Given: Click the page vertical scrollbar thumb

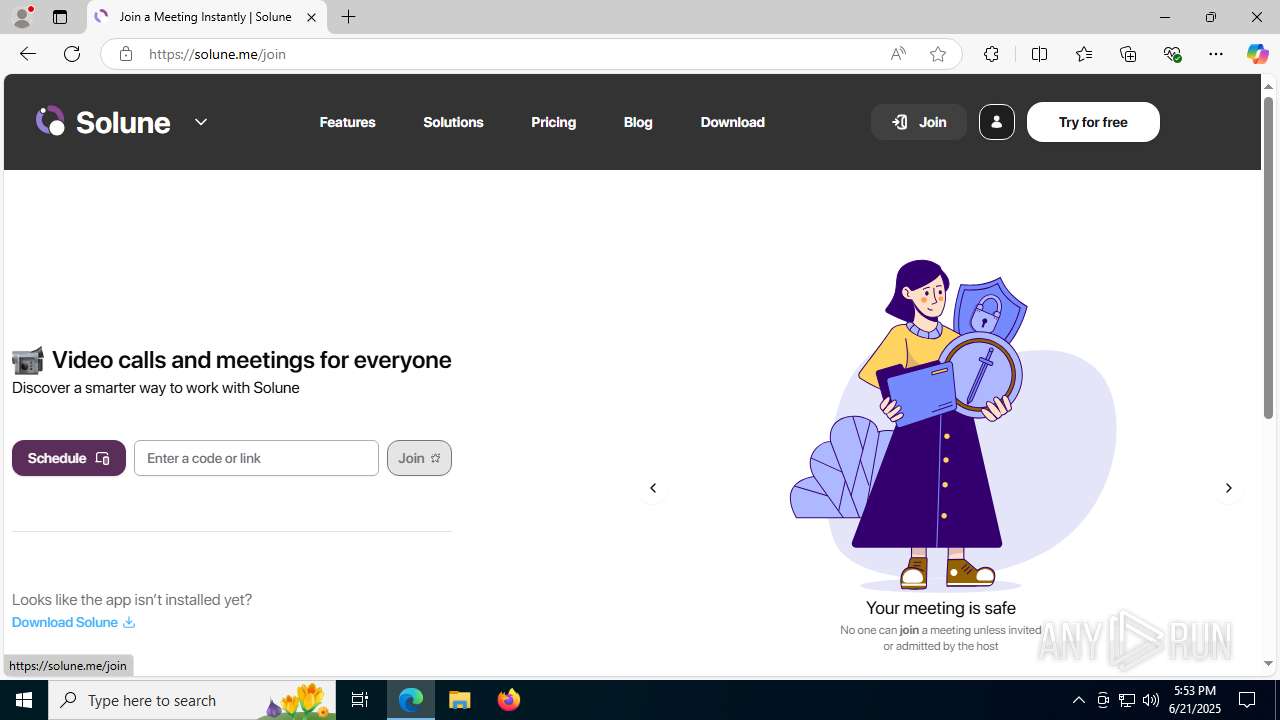Looking at the screenshot, I should (1268, 258).
